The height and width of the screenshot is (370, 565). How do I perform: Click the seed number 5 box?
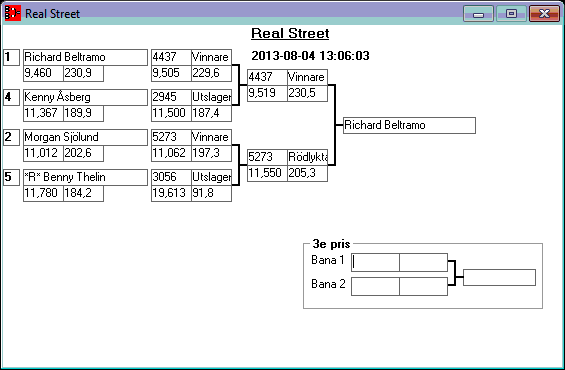pyautogui.click(x=12, y=177)
